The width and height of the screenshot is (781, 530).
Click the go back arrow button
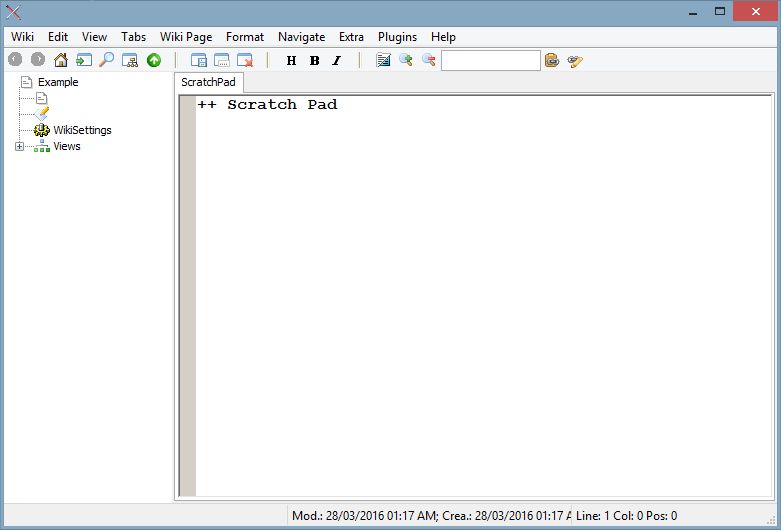(x=15, y=61)
